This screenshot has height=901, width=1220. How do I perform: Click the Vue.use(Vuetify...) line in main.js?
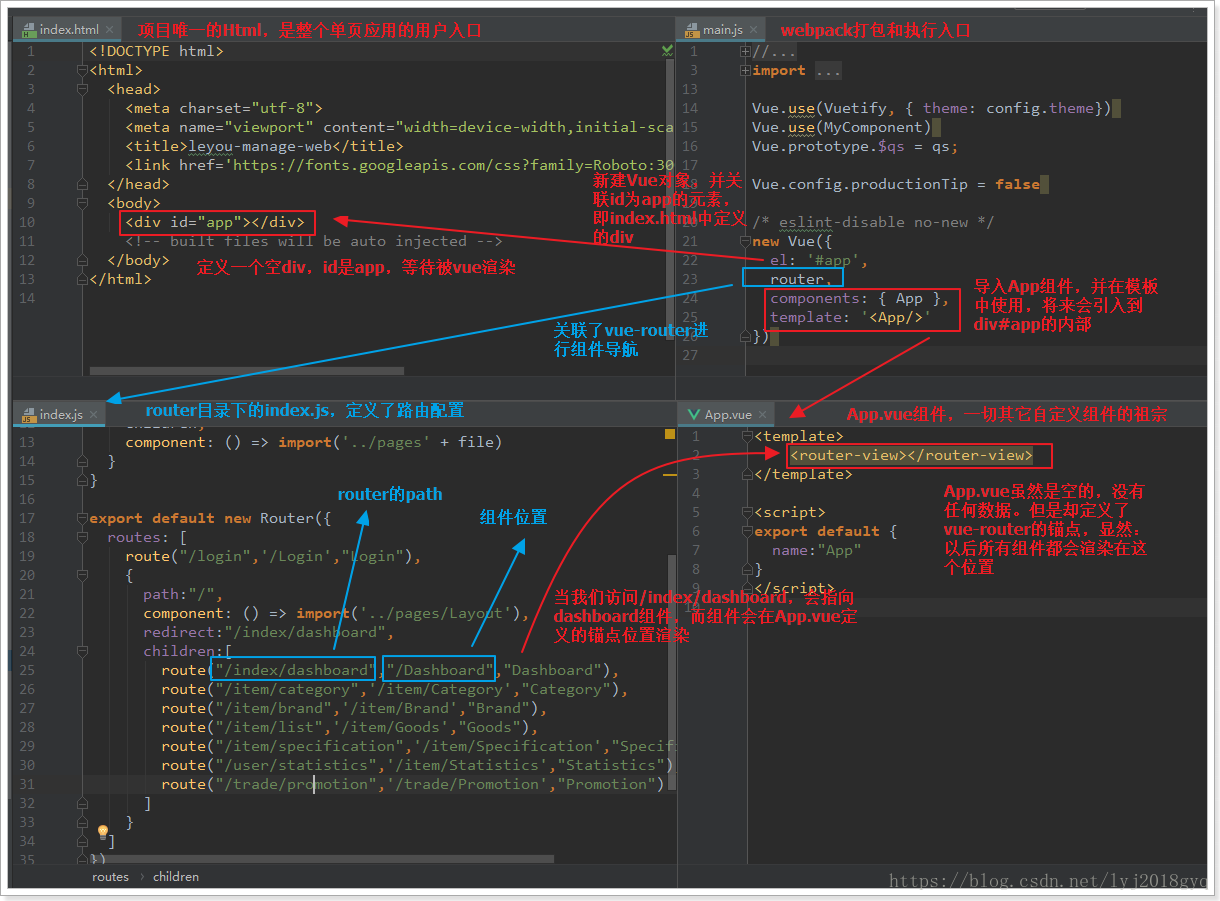pos(931,108)
